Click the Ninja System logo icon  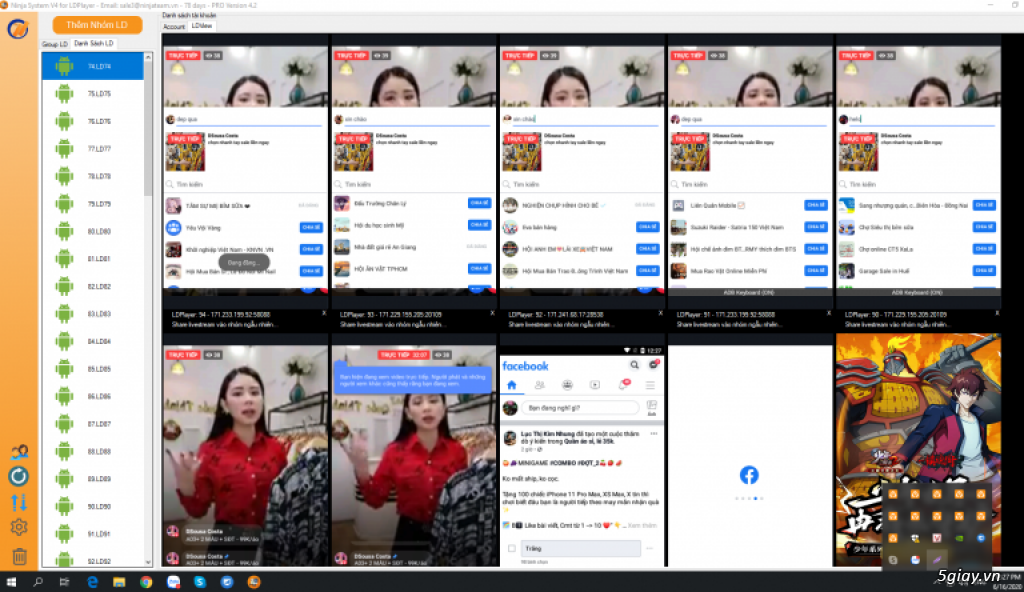tap(18, 29)
